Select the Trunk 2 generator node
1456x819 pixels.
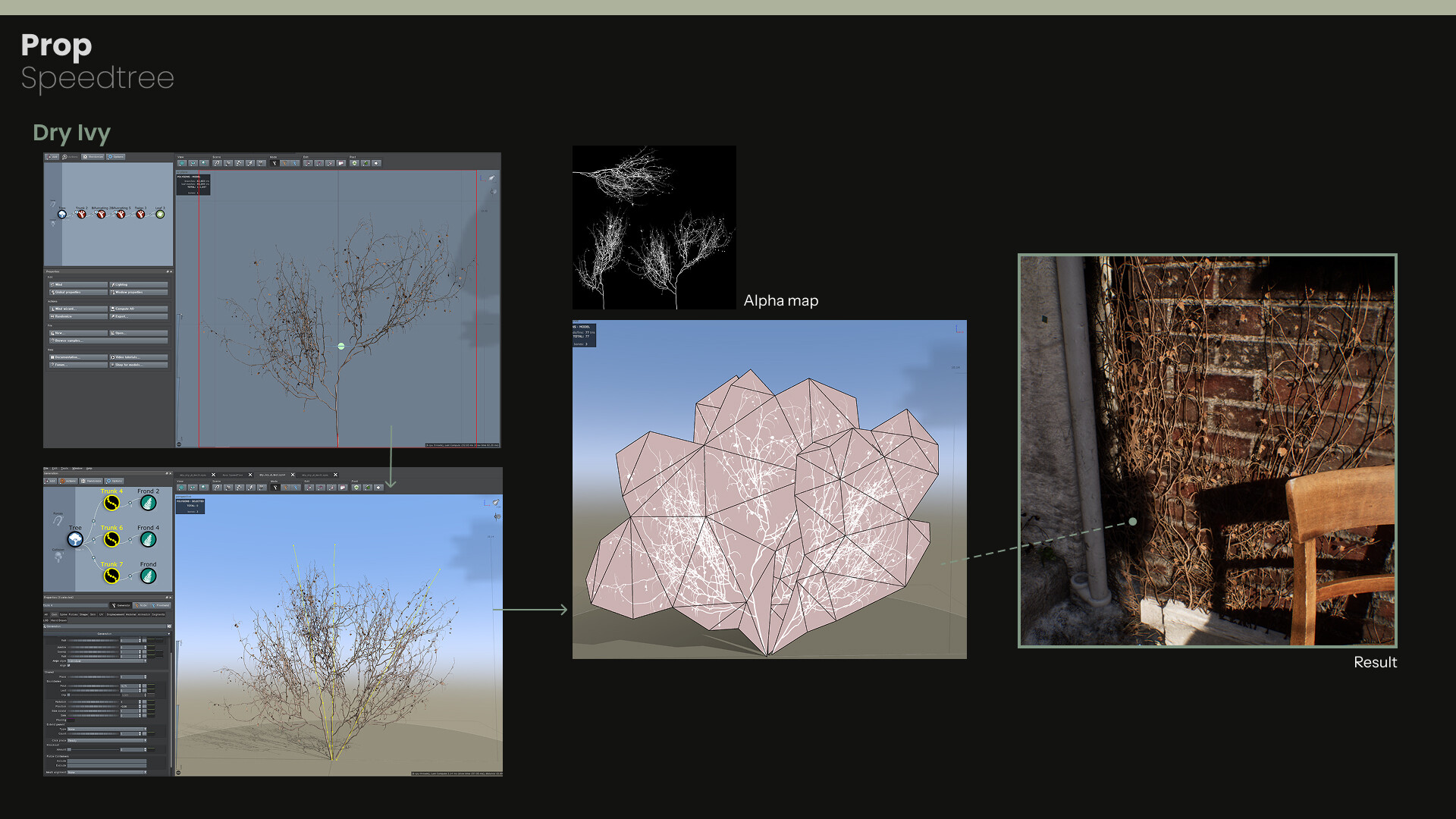[81, 215]
